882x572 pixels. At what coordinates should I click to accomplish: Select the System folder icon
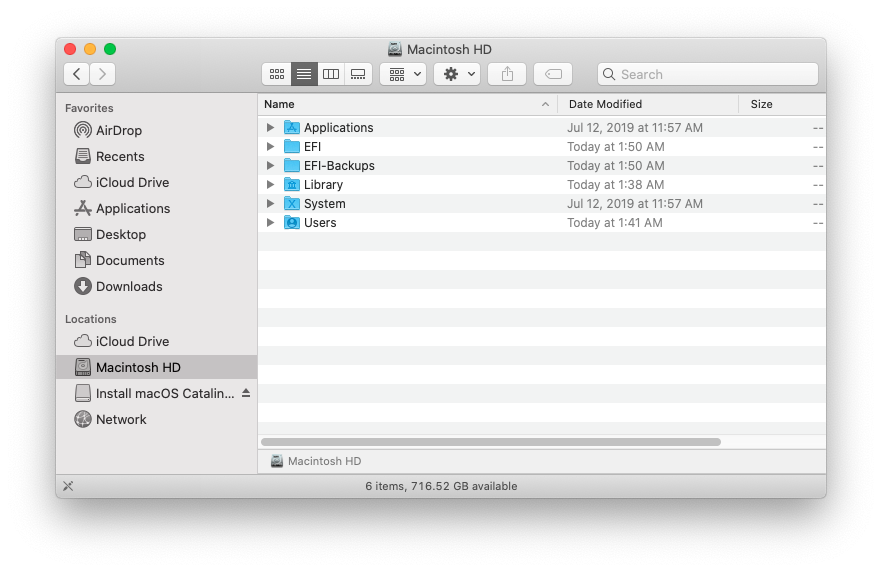pos(291,204)
